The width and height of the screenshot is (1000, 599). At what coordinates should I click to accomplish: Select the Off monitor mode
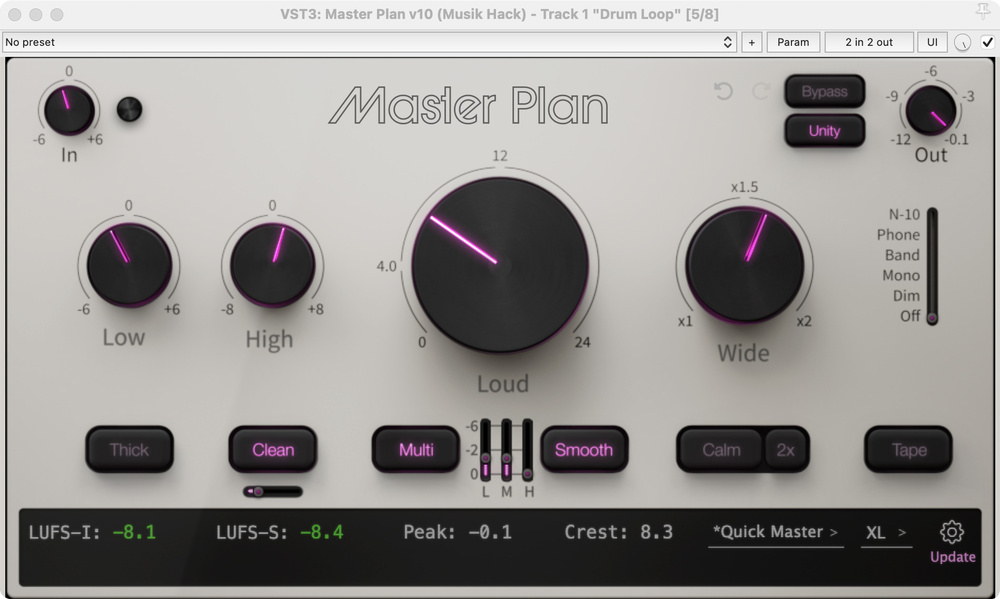coord(910,316)
